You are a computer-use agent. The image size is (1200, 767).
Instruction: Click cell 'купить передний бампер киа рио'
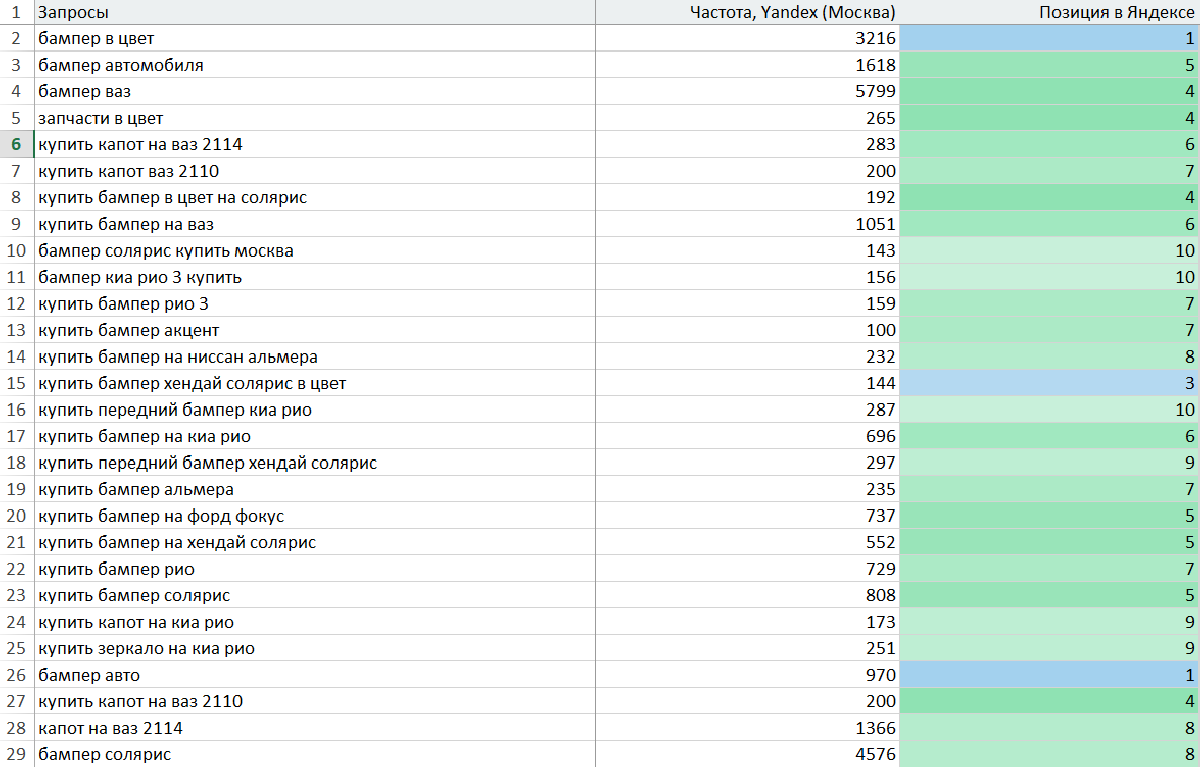tap(315, 409)
